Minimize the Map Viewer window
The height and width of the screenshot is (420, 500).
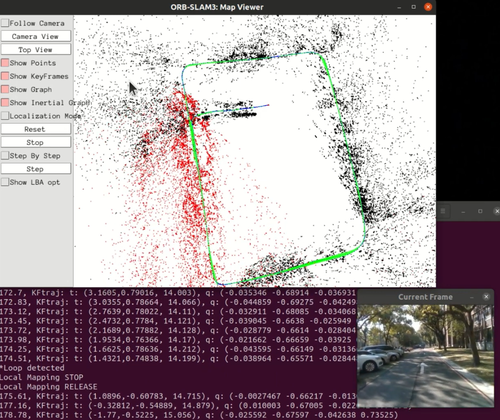tap(399, 7)
